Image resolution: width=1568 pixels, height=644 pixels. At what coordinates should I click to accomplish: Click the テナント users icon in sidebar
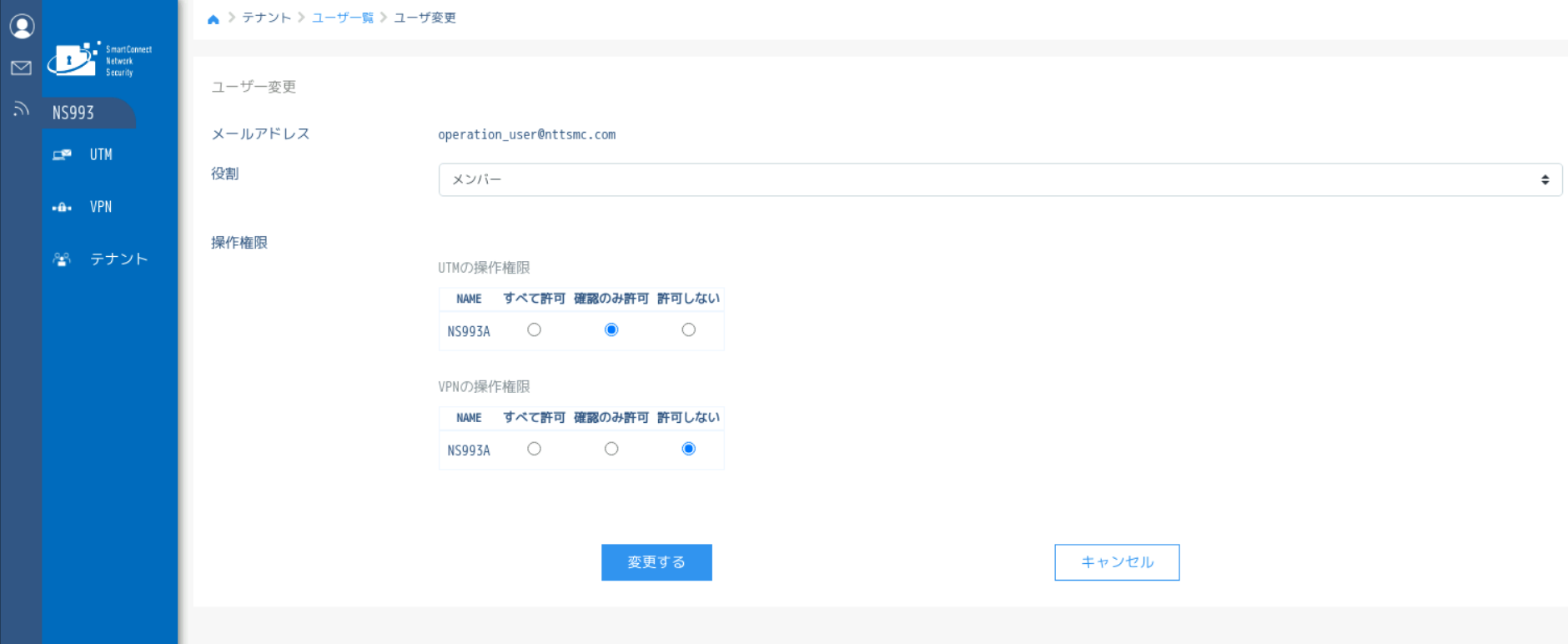click(62, 259)
